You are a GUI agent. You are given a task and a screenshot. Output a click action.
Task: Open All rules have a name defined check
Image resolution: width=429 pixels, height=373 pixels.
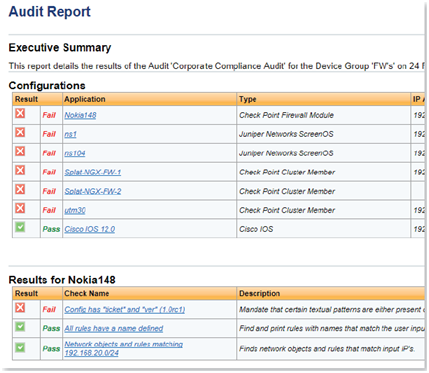tap(114, 329)
